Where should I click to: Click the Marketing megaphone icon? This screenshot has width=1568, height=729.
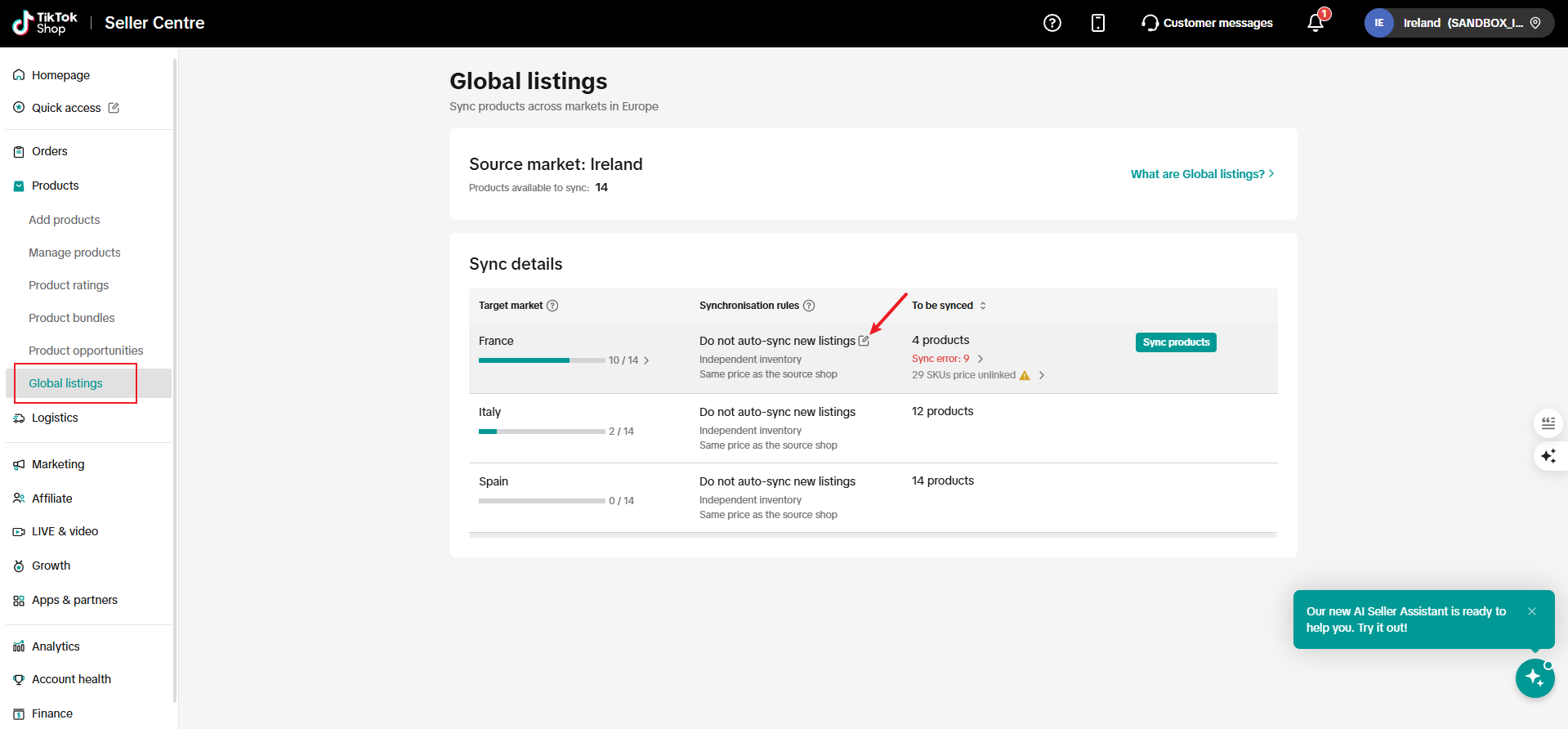pos(19,464)
